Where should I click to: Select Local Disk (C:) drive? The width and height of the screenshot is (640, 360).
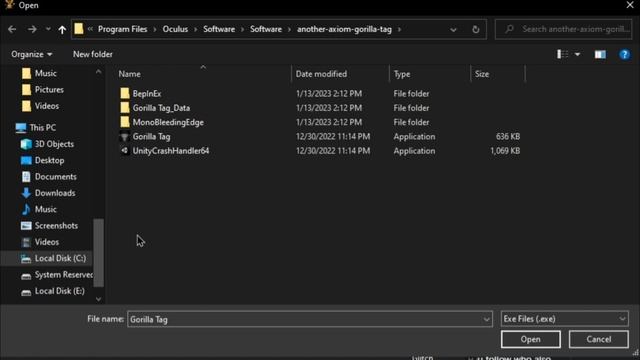point(60,258)
